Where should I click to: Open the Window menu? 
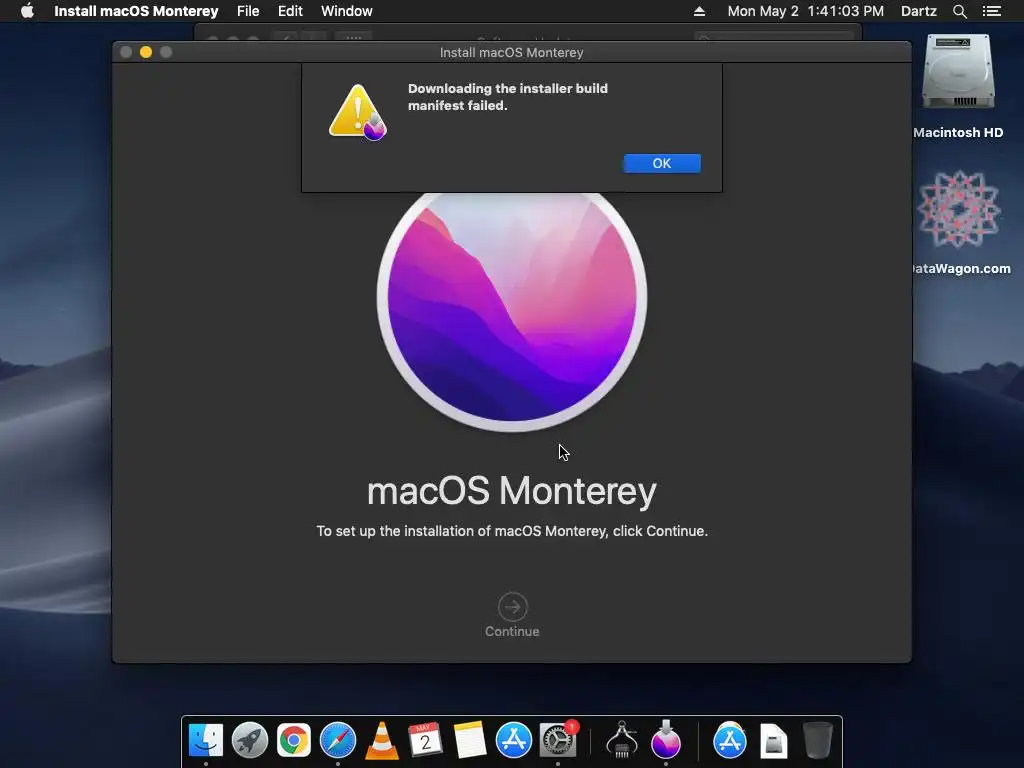[x=346, y=11]
